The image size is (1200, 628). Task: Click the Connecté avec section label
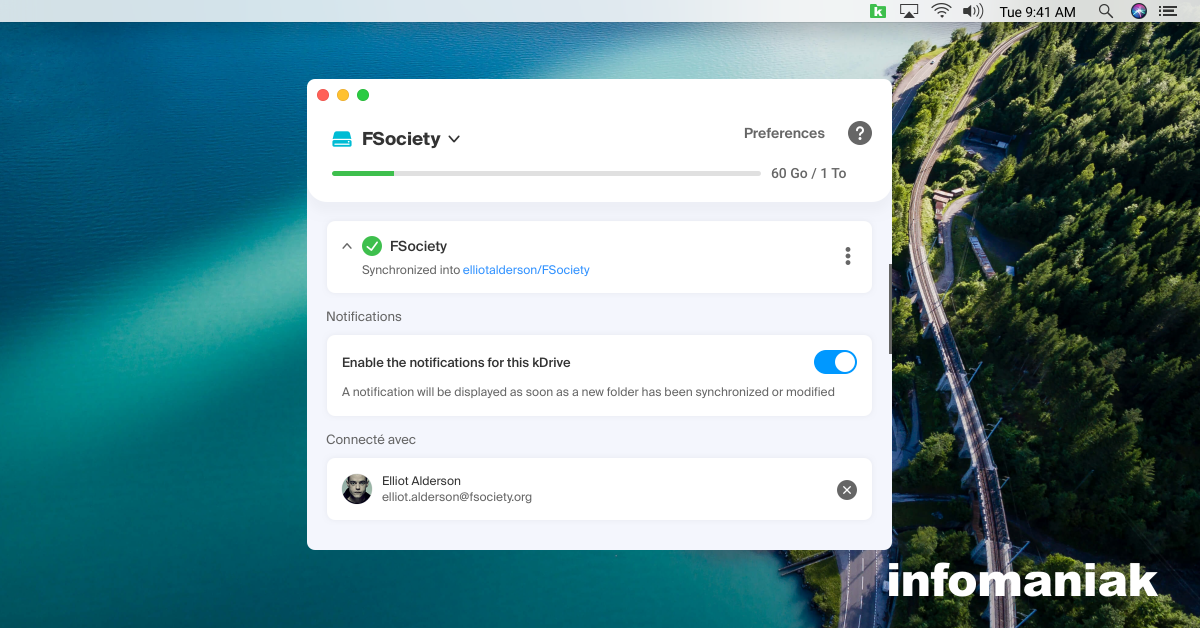tap(371, 440)
